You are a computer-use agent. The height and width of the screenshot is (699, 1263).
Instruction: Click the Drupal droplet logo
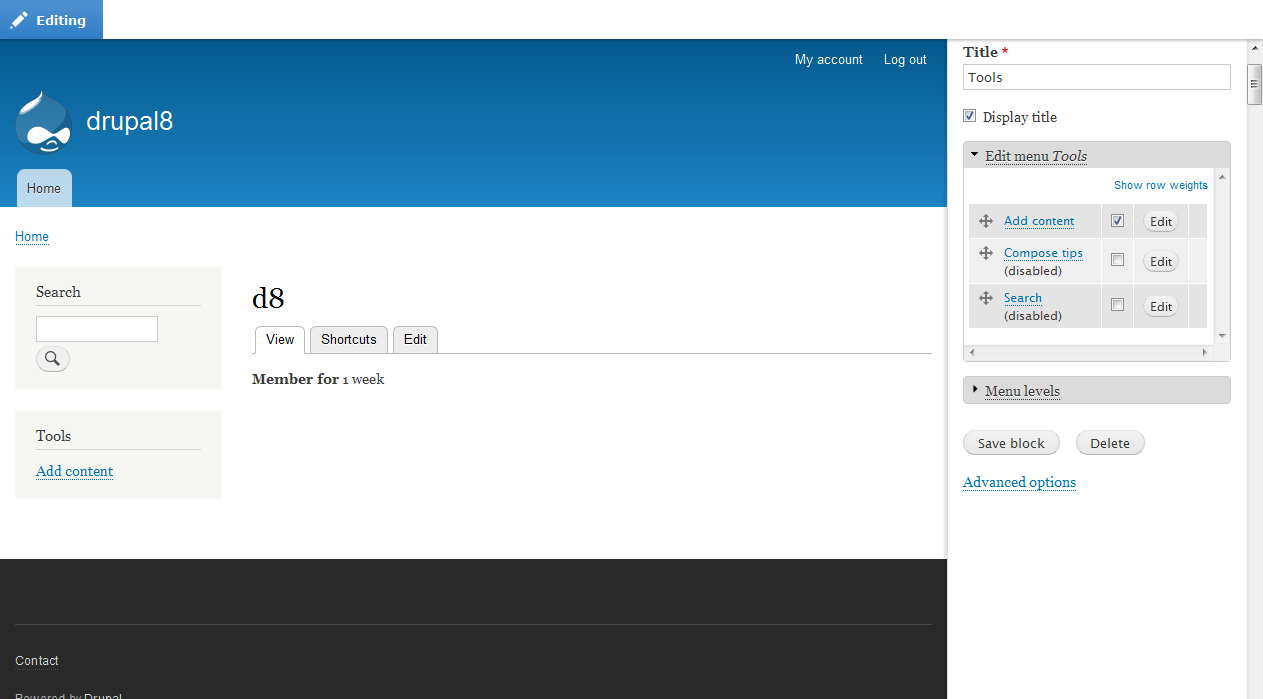[x=43, y=120]
